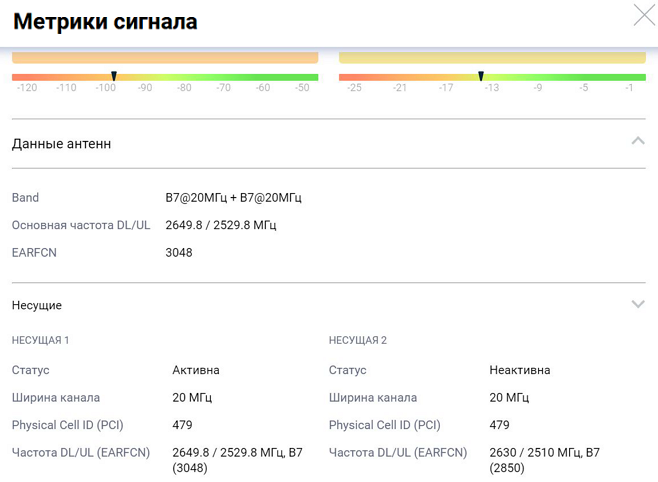The height and width of the screenshot is (482, 658).
Task: Collapse the Данные антенн section chevron
Action: coord(638,142)
